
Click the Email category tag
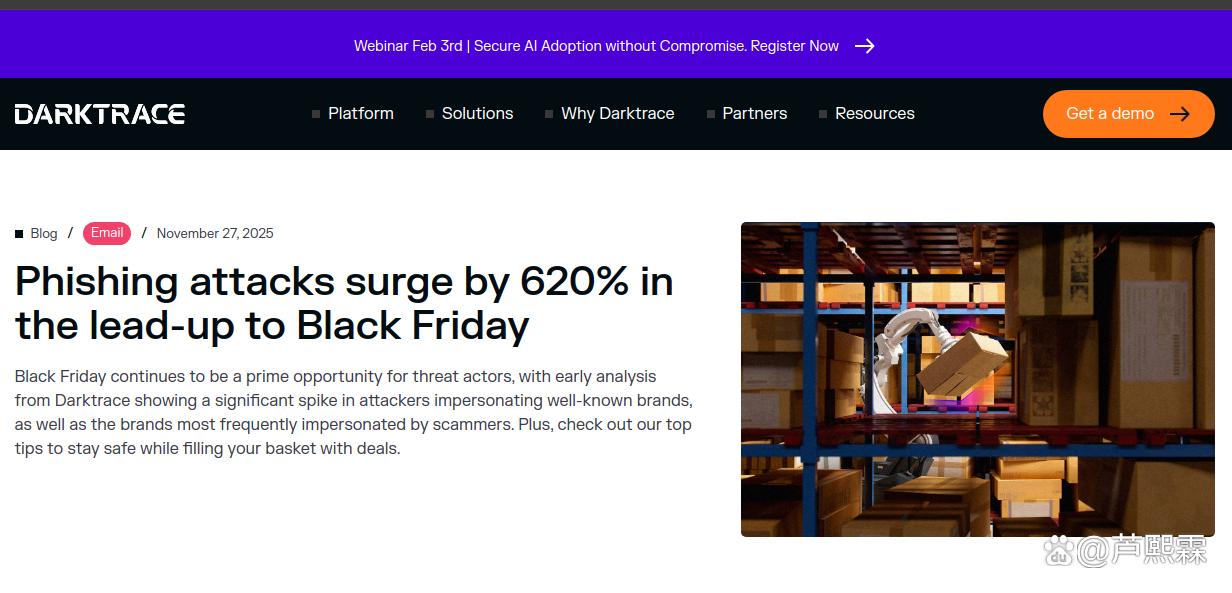107,233
